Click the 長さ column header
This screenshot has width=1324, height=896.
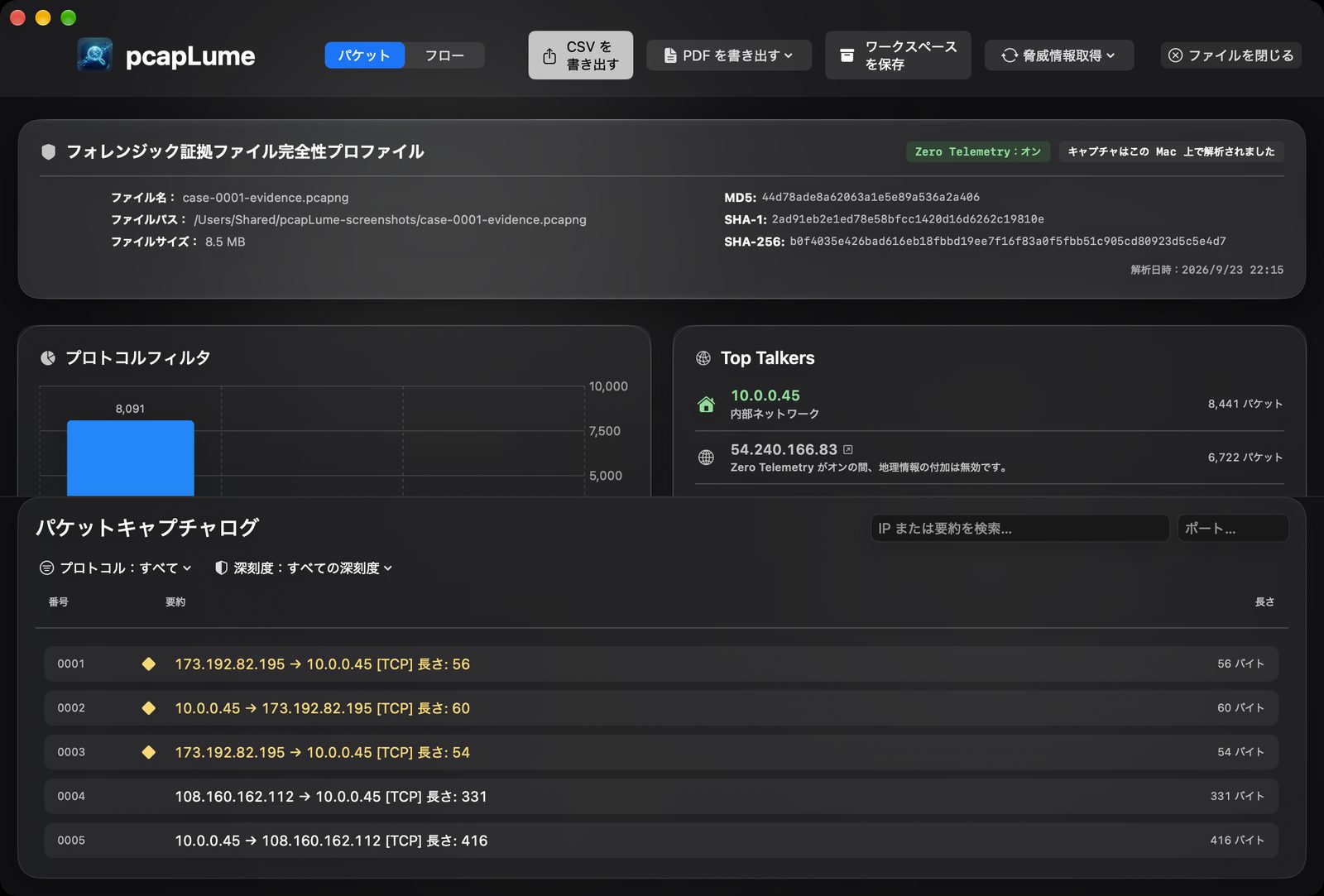pyautogui.click(x=1264, y=601)
